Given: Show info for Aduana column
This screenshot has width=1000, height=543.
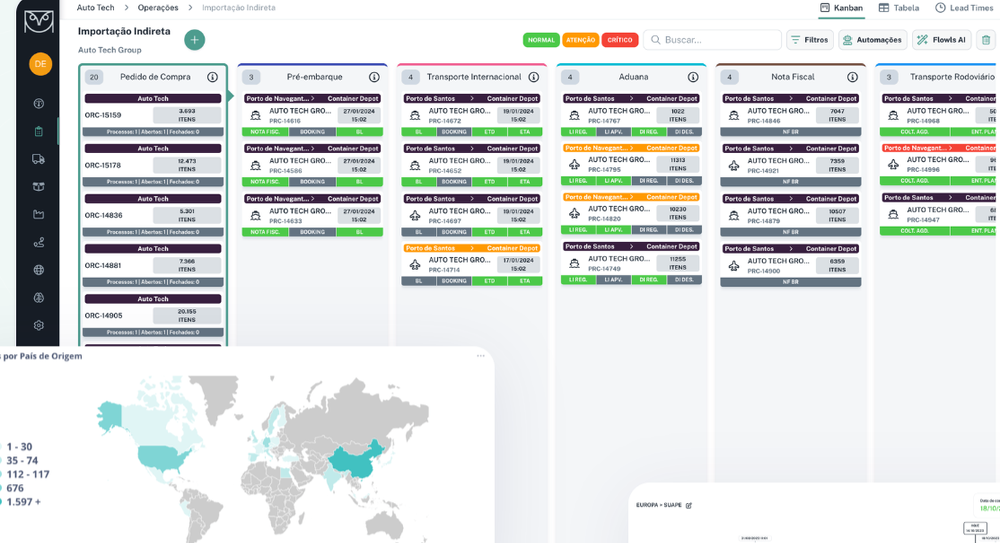Looking at the screenshot, I should click(x=693, y=77).
